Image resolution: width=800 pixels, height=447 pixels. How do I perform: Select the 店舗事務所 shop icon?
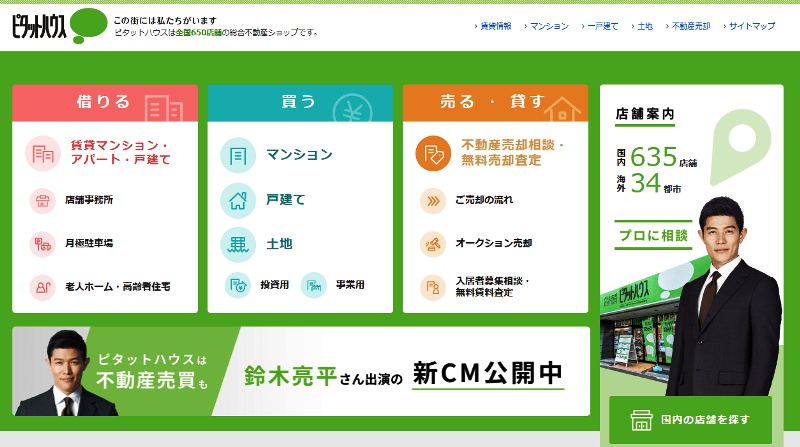pyautogui.click(x=43, y=200)
